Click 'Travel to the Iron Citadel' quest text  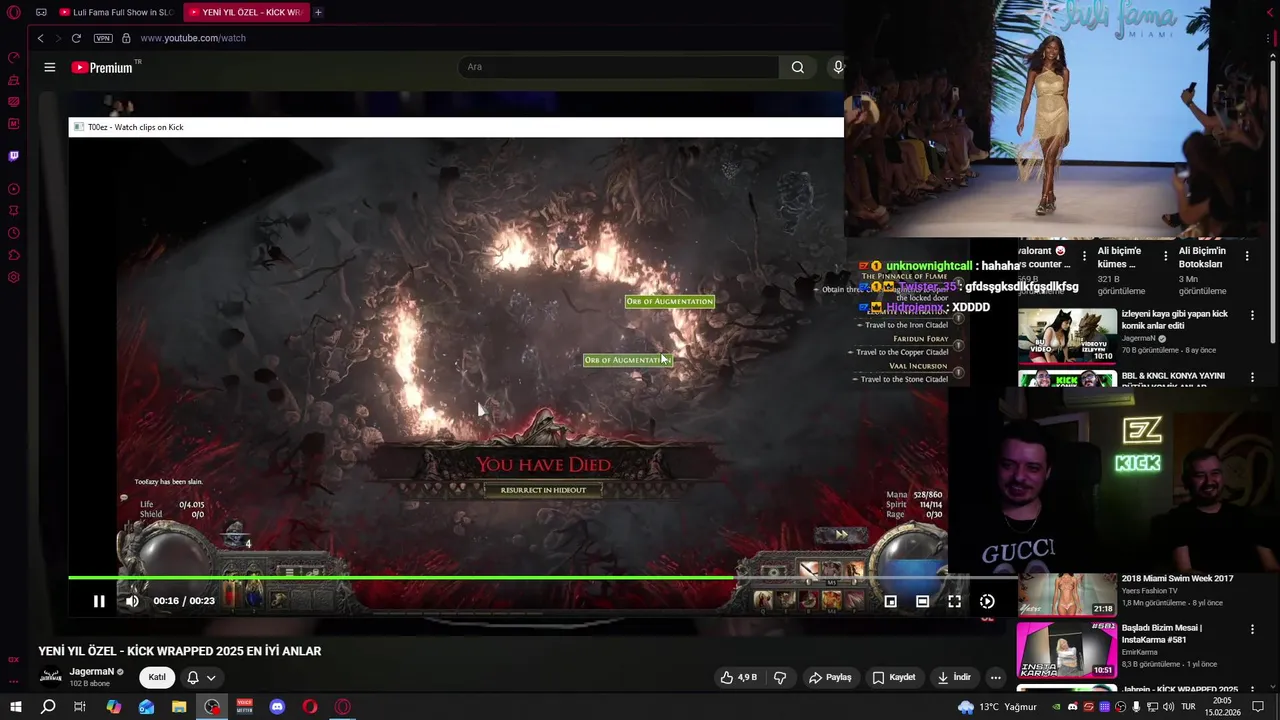coord(906,325)
